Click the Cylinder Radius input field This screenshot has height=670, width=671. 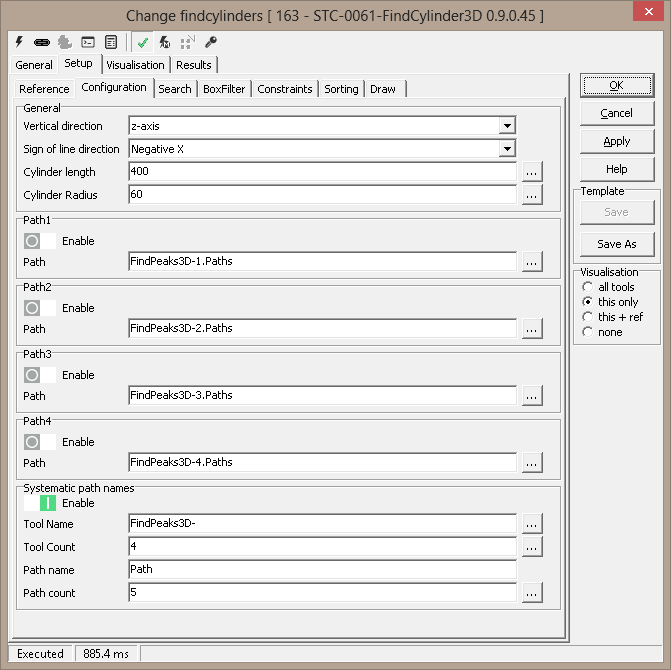(x=322, y=195)
